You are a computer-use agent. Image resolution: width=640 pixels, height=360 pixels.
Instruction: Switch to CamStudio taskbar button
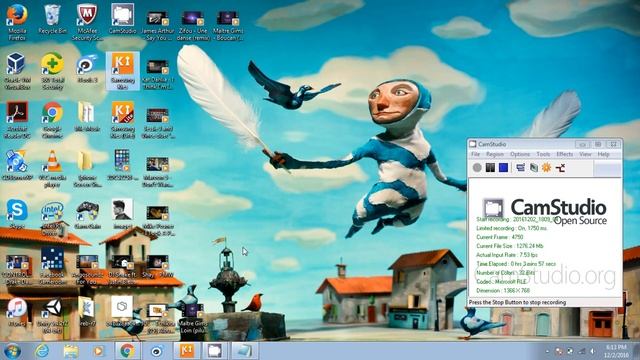click(x=215, y=351)
